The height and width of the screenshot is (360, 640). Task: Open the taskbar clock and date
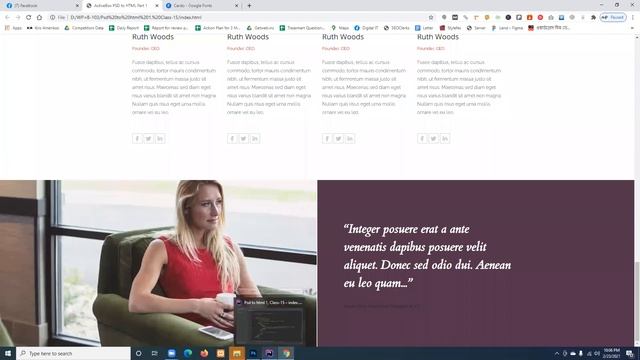tap(611, 353)
